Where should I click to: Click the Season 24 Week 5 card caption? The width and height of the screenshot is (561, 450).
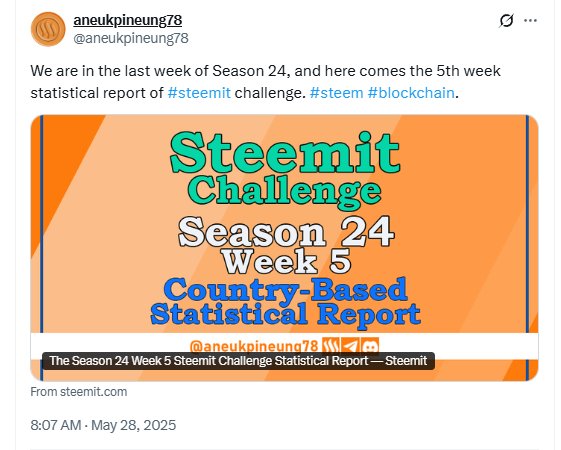[x=238, y=361]
